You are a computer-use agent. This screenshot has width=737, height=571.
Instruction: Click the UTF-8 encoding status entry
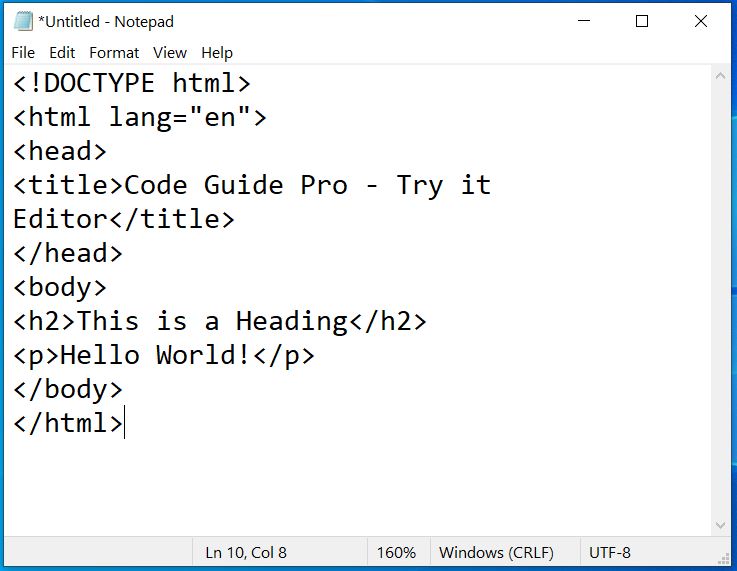tap(610, 553)
